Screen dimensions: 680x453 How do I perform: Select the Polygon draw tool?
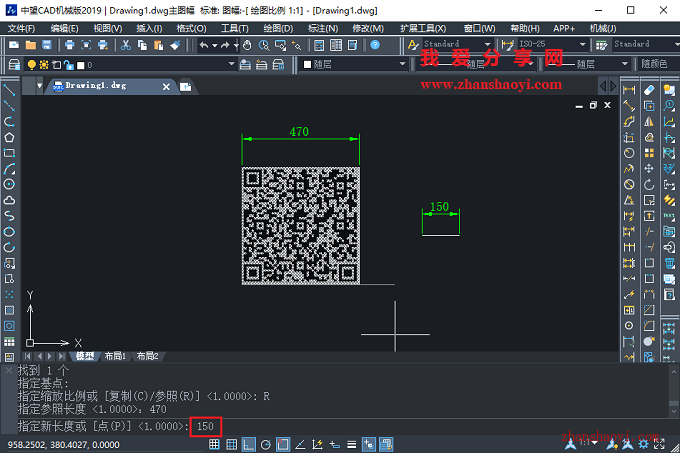point(9,137)
